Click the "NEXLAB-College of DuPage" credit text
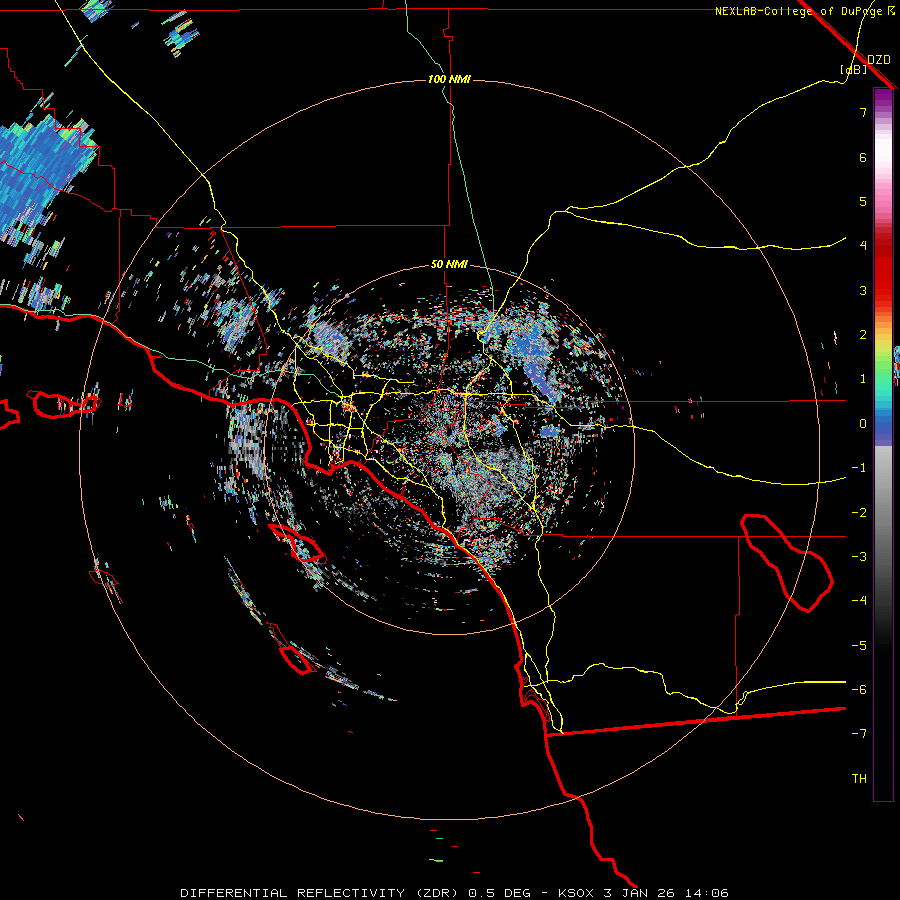The height and width of the screenshot is (900, 900). click(x=799, y=11)
